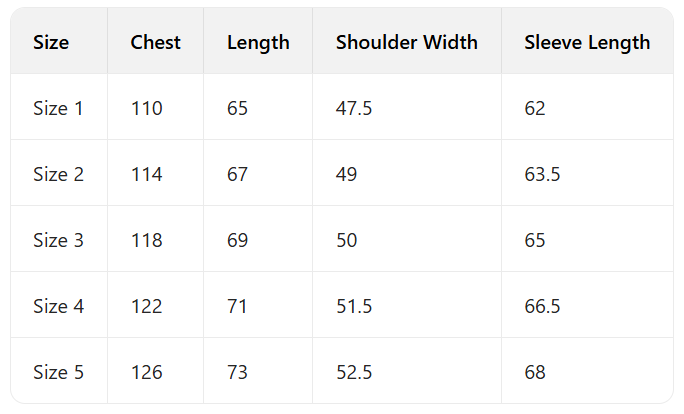Click shoulder width value 50
The image size is (684, 414).
(346, 240)
